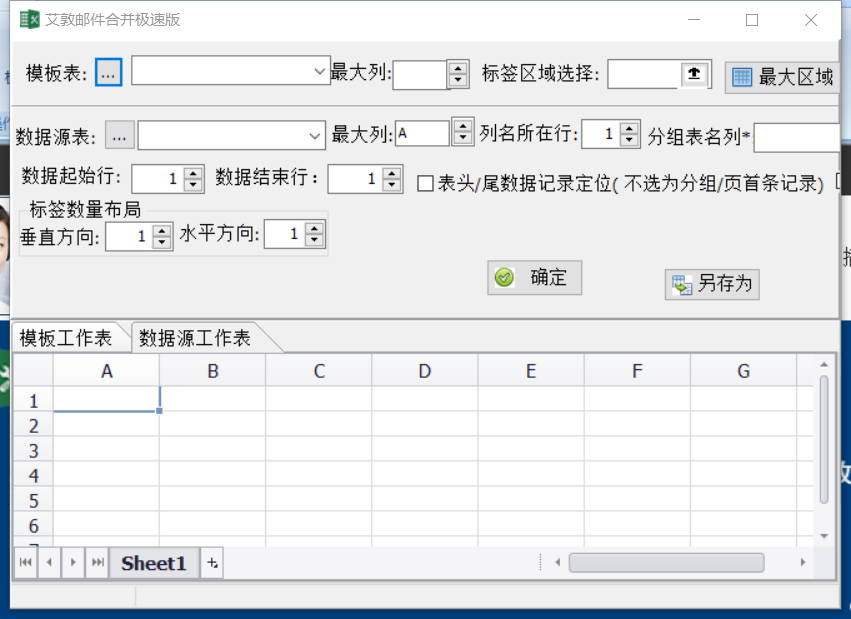
Task: Select row 3 header
Action: 34,451
